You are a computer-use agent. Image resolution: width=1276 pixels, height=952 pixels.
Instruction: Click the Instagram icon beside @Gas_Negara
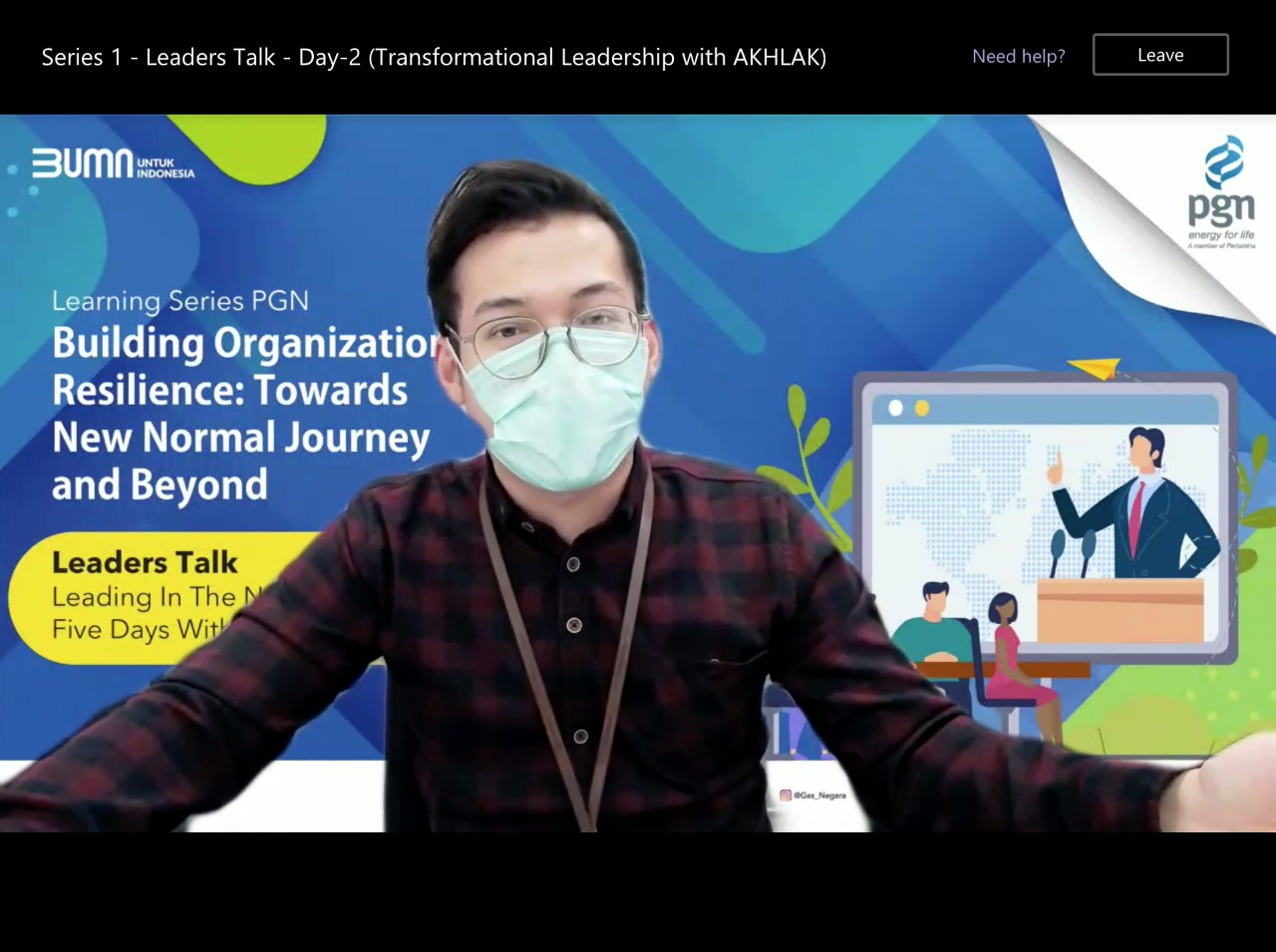pyautogui.click(x=786, y=794)
